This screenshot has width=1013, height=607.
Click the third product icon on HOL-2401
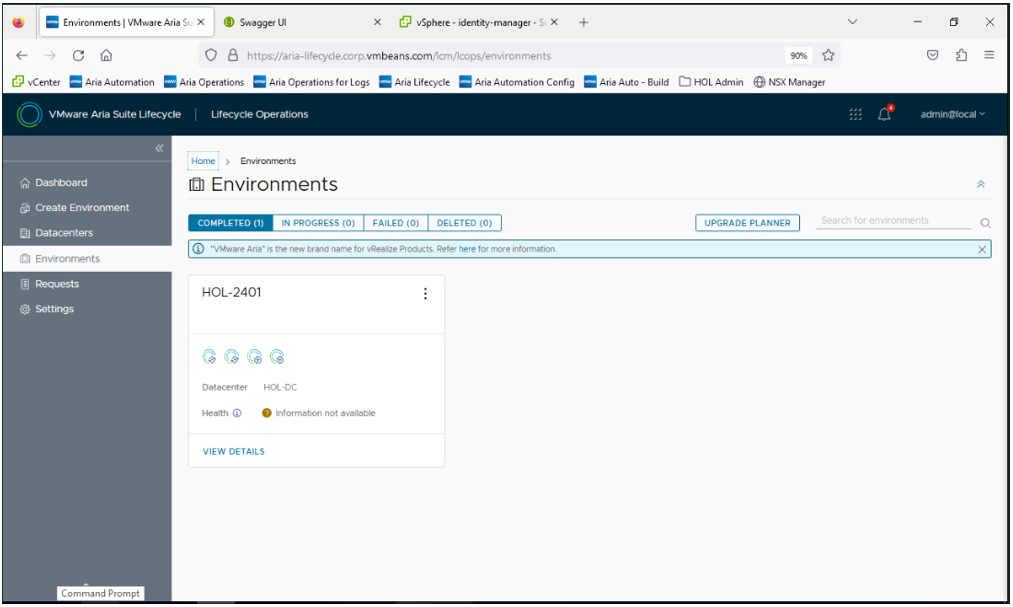click(x=255, y=356)
